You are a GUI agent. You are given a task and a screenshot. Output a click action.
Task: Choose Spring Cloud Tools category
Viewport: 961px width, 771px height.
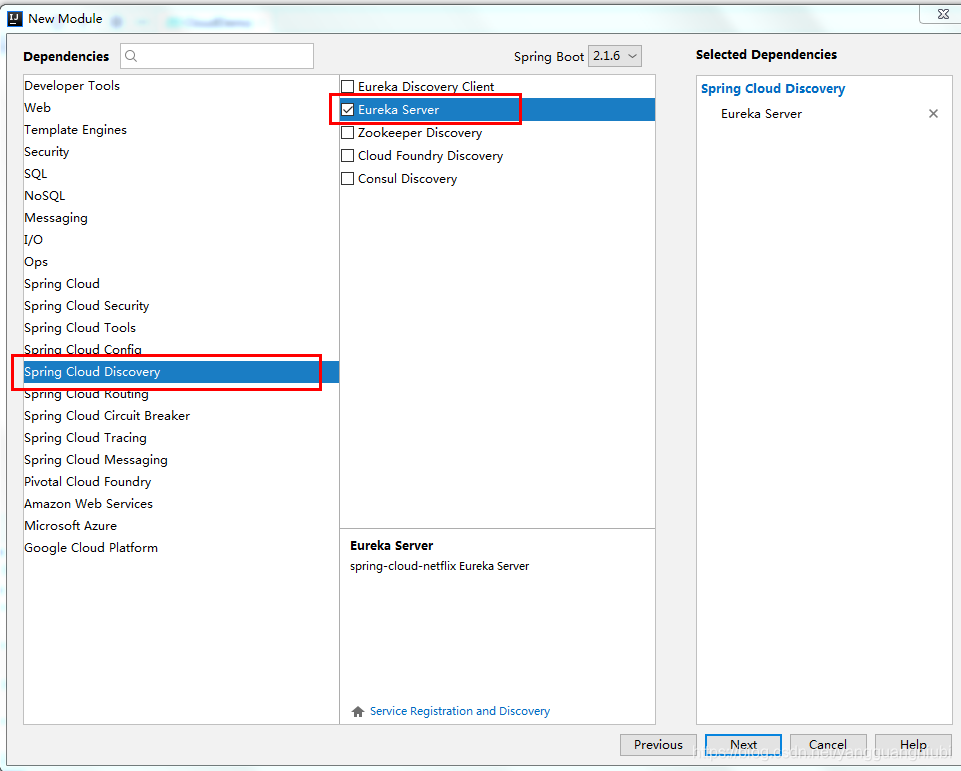click(x=181, y=328)
